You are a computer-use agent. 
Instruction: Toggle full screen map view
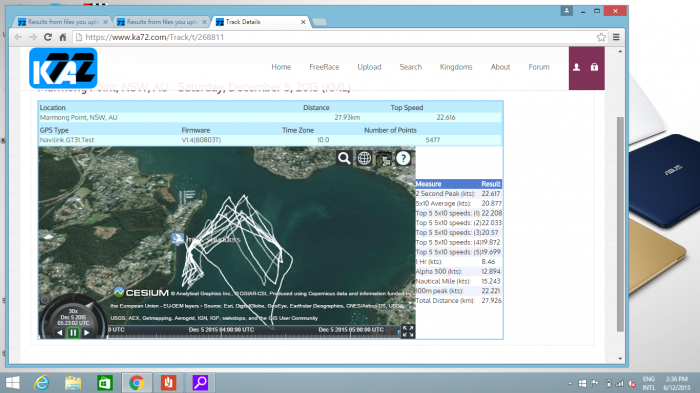tap(408, 331)
